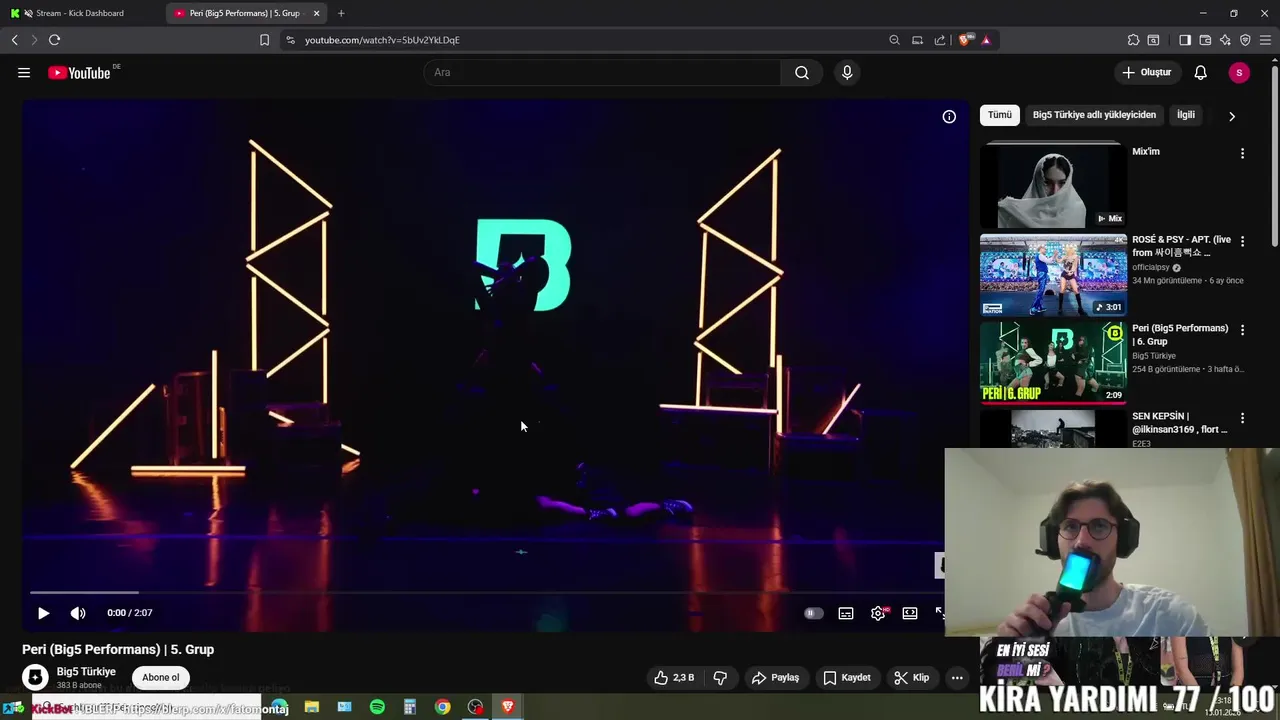Viewport: 1280px width, 720px height.
Task: Open the notifications bell
Action: [1201, 73]
